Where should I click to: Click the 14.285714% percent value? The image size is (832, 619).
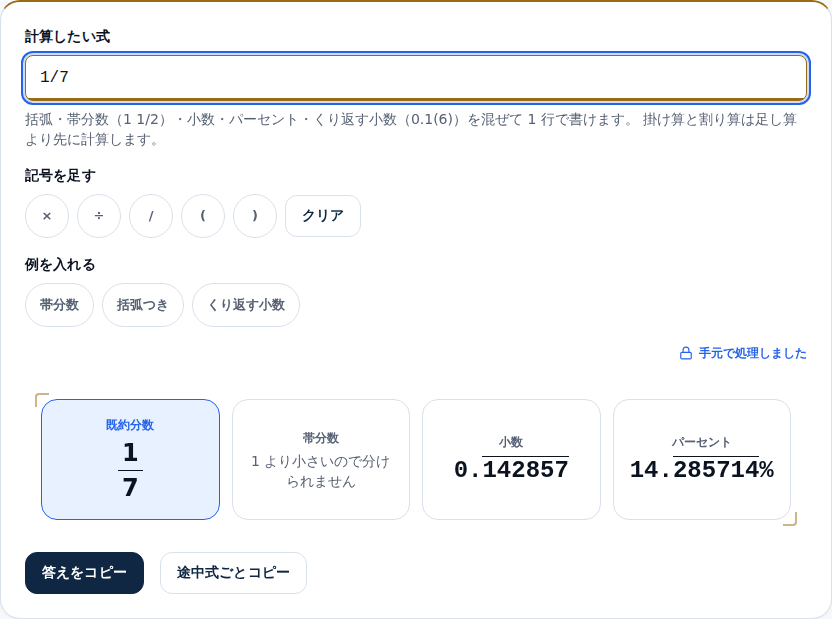(702, 469)
